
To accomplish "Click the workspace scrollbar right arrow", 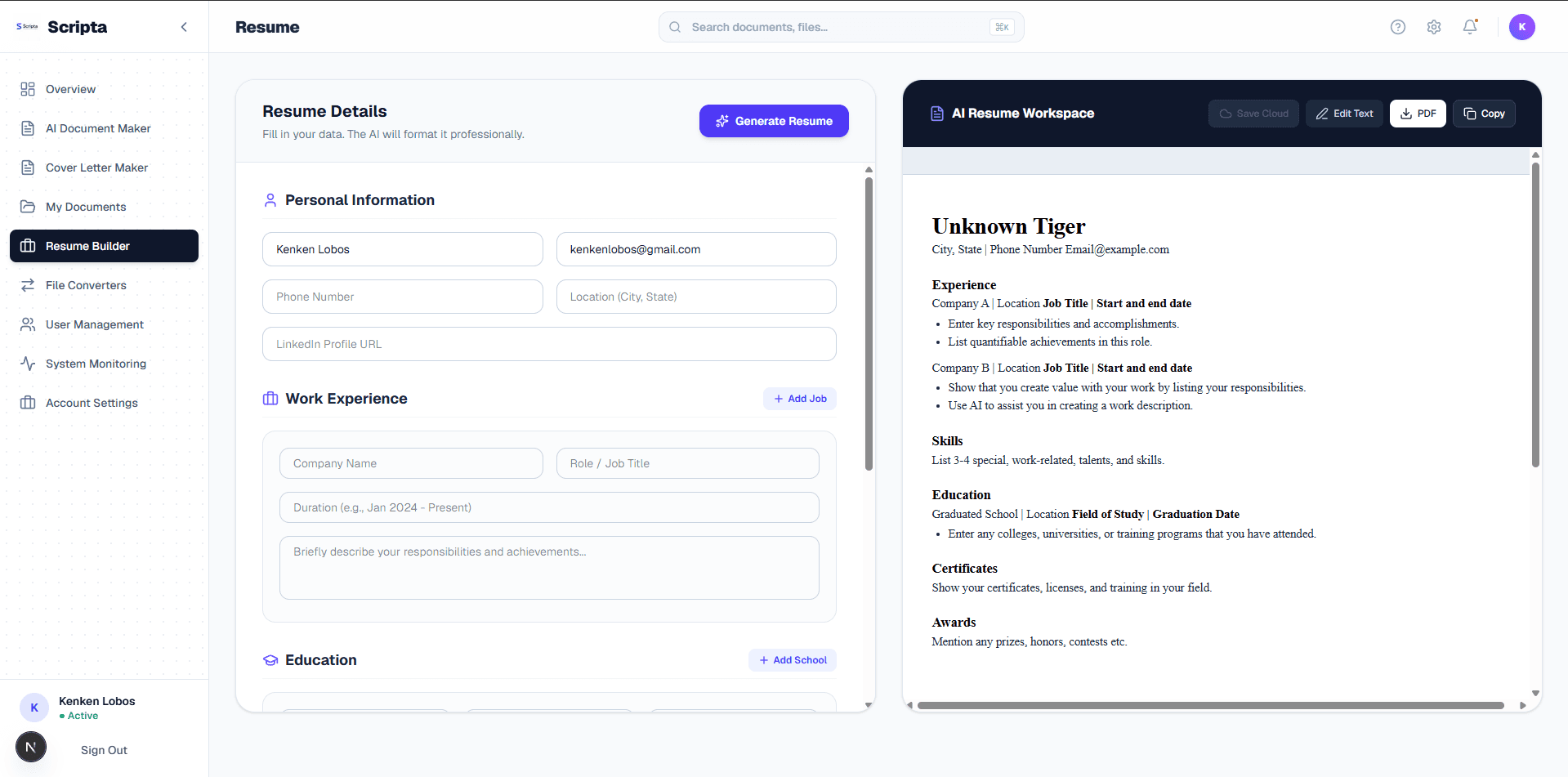I will tap(1523, 705).
